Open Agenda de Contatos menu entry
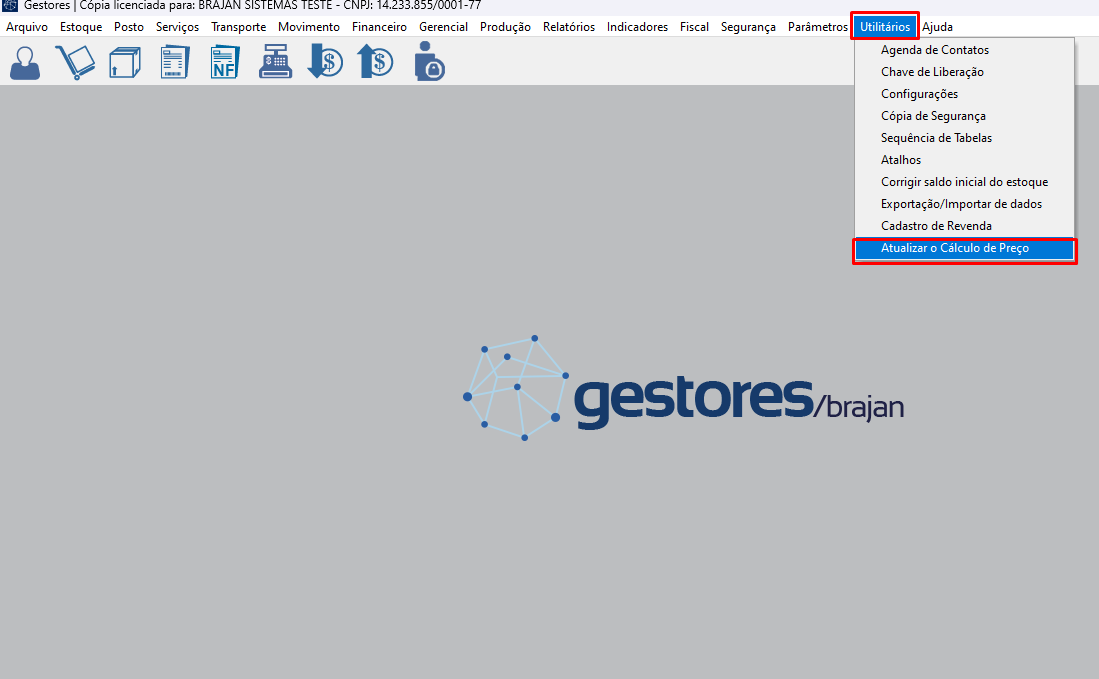Image resolution: width=1099 pixels, height=679 pixels. click(x=934, y=50)
